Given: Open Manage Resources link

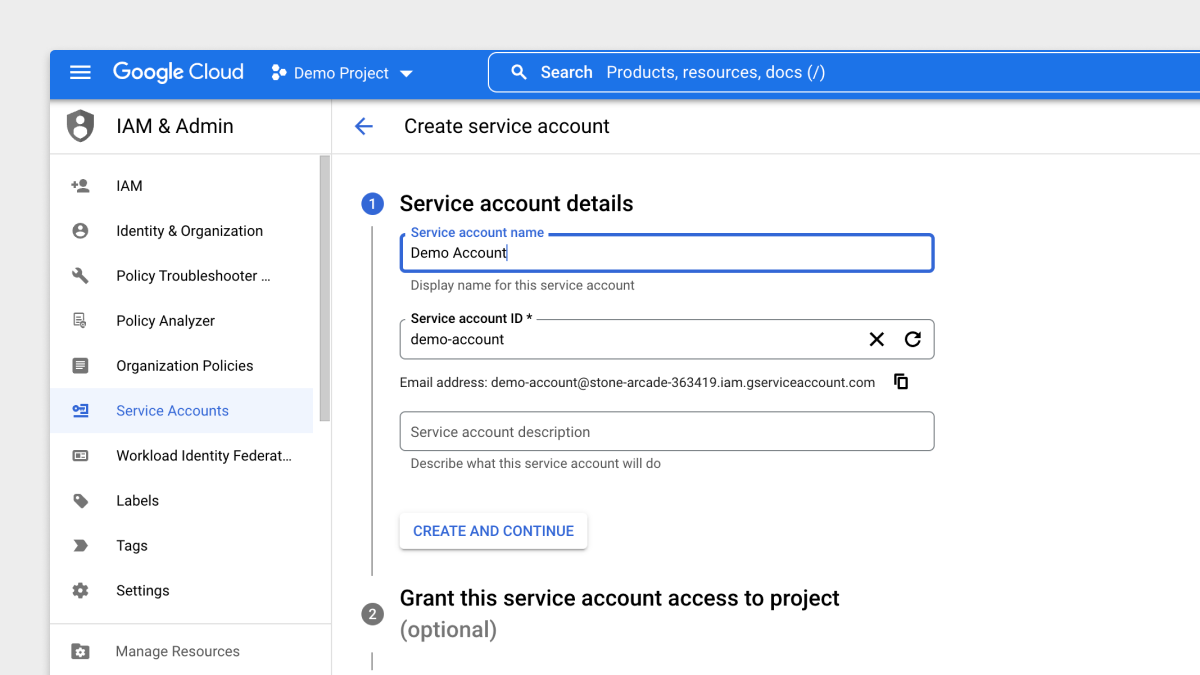Looking at the screenshot, I should click(x=178, y=652).
